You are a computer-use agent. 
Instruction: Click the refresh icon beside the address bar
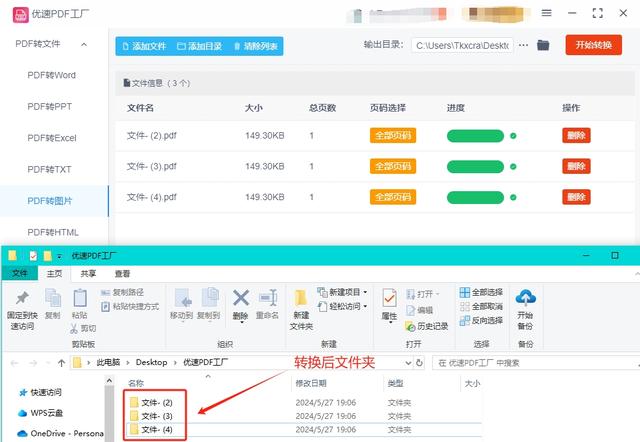tap(419, 363)
